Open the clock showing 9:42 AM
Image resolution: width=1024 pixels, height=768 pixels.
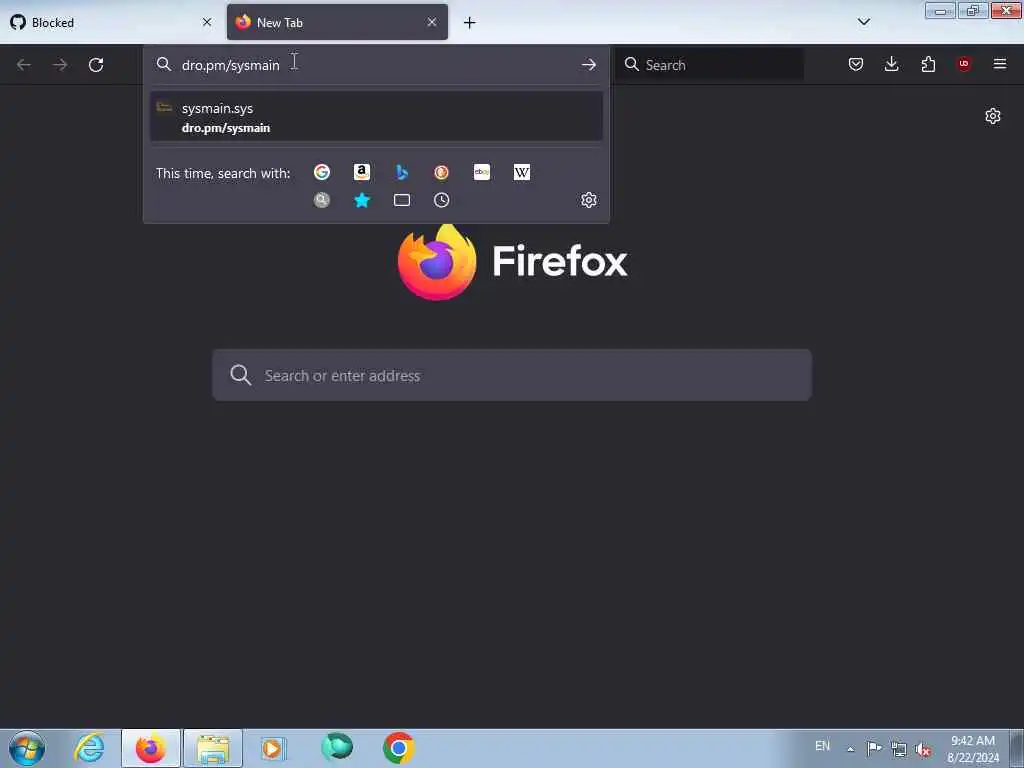point(973,749)
